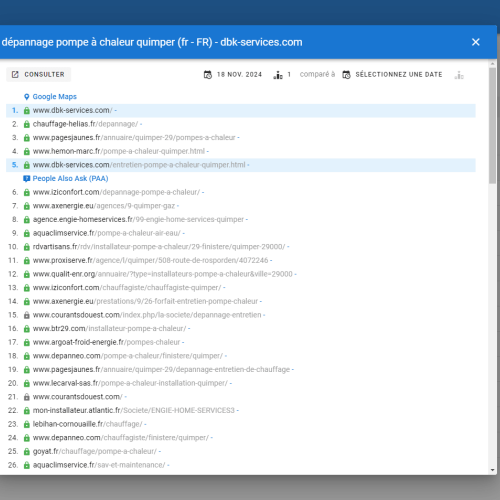Open courantsdouest.com depannage-entretien result
This screenshot has height=500, width=500.
(x=147, y=315)
